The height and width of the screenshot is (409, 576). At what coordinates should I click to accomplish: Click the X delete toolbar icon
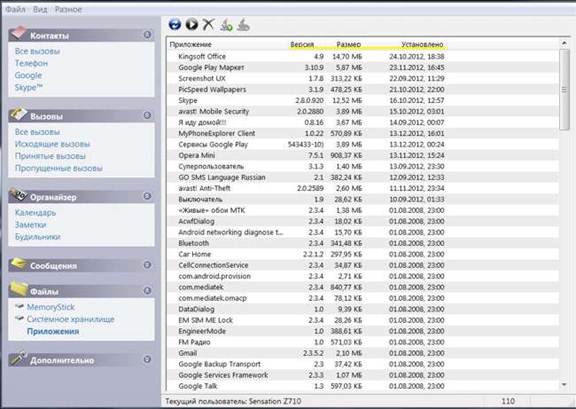[x=208, y=25]
